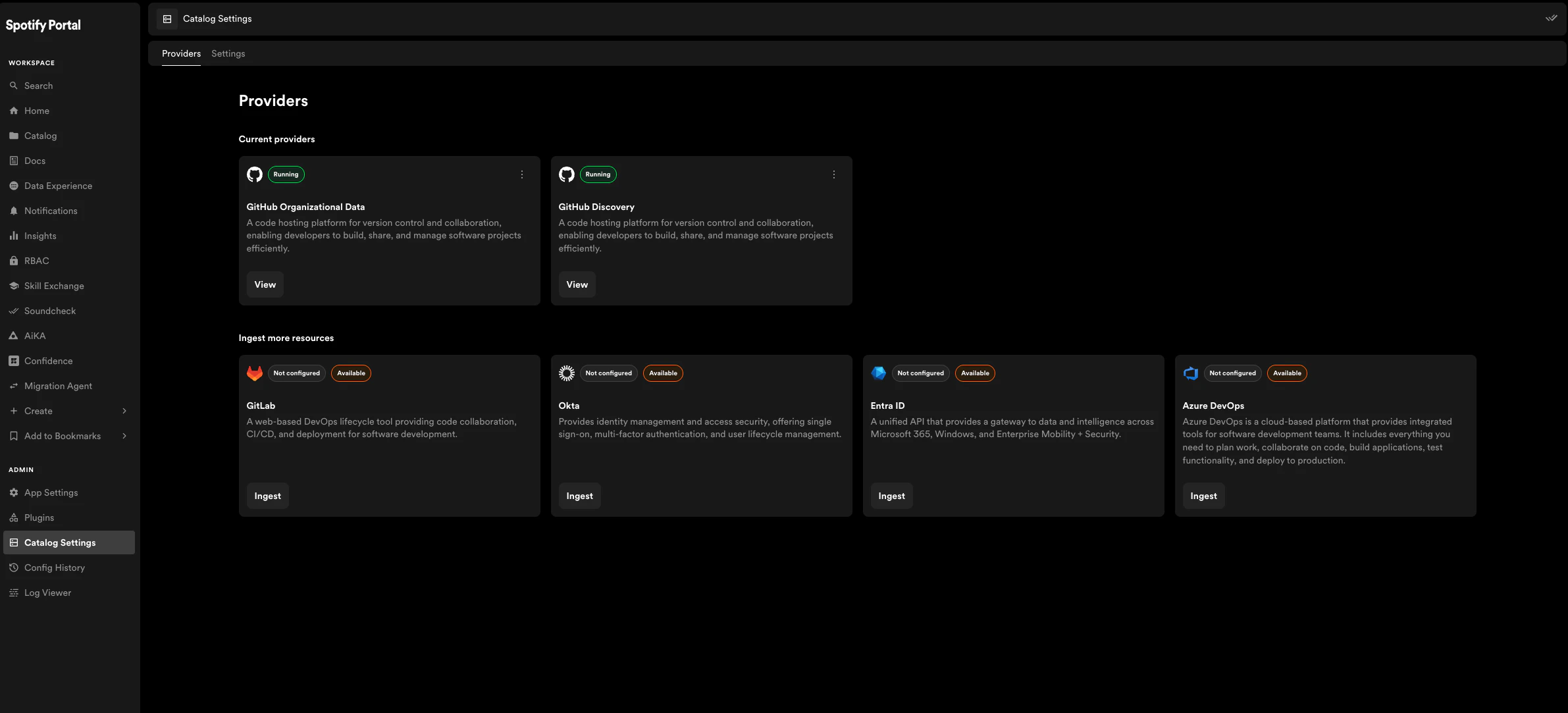1568x713 pixels.
Task: Open the Insights bar chart icon
Action: (x=14, y=236)
